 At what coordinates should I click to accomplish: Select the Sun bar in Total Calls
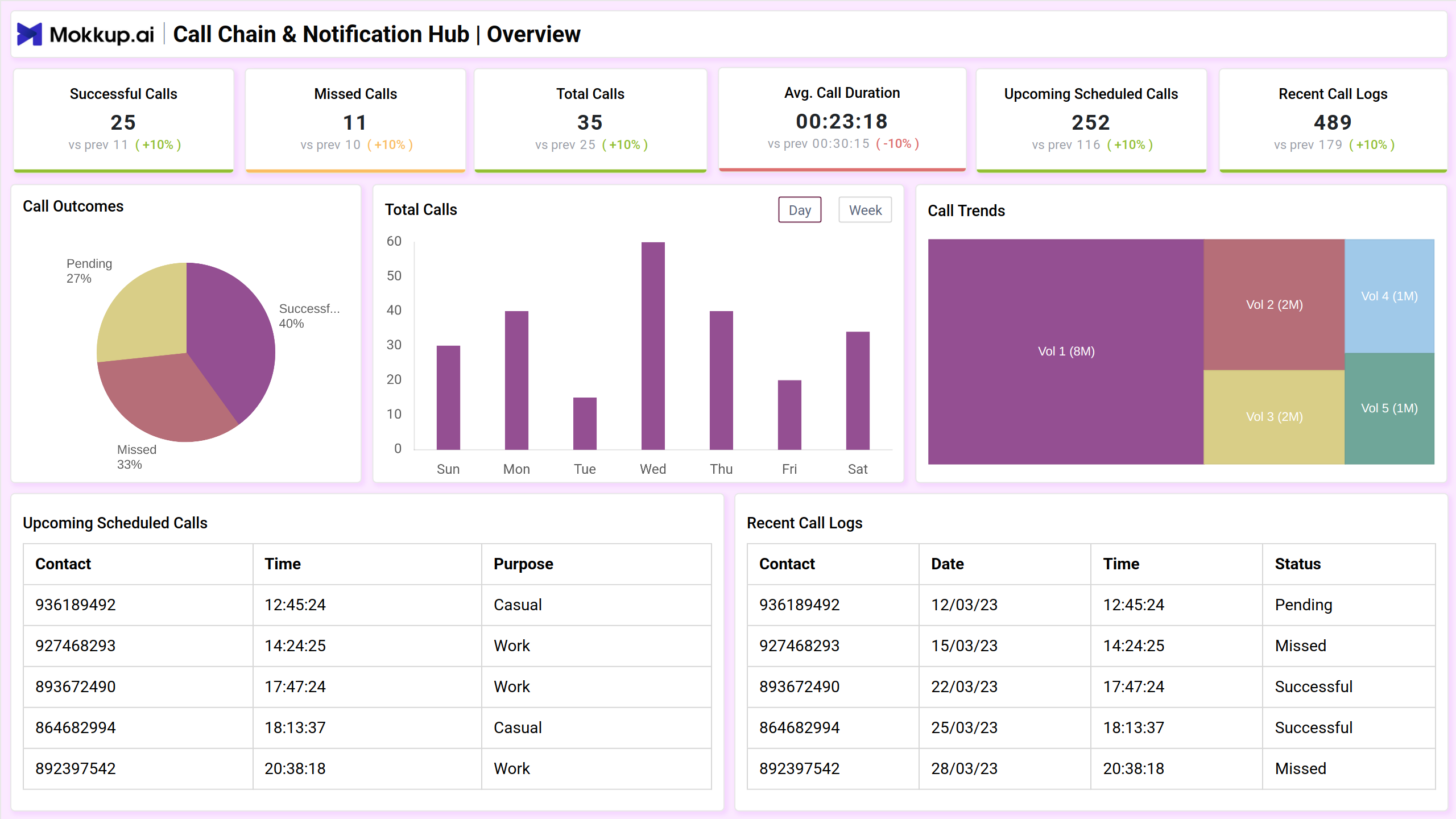(448, 398)
